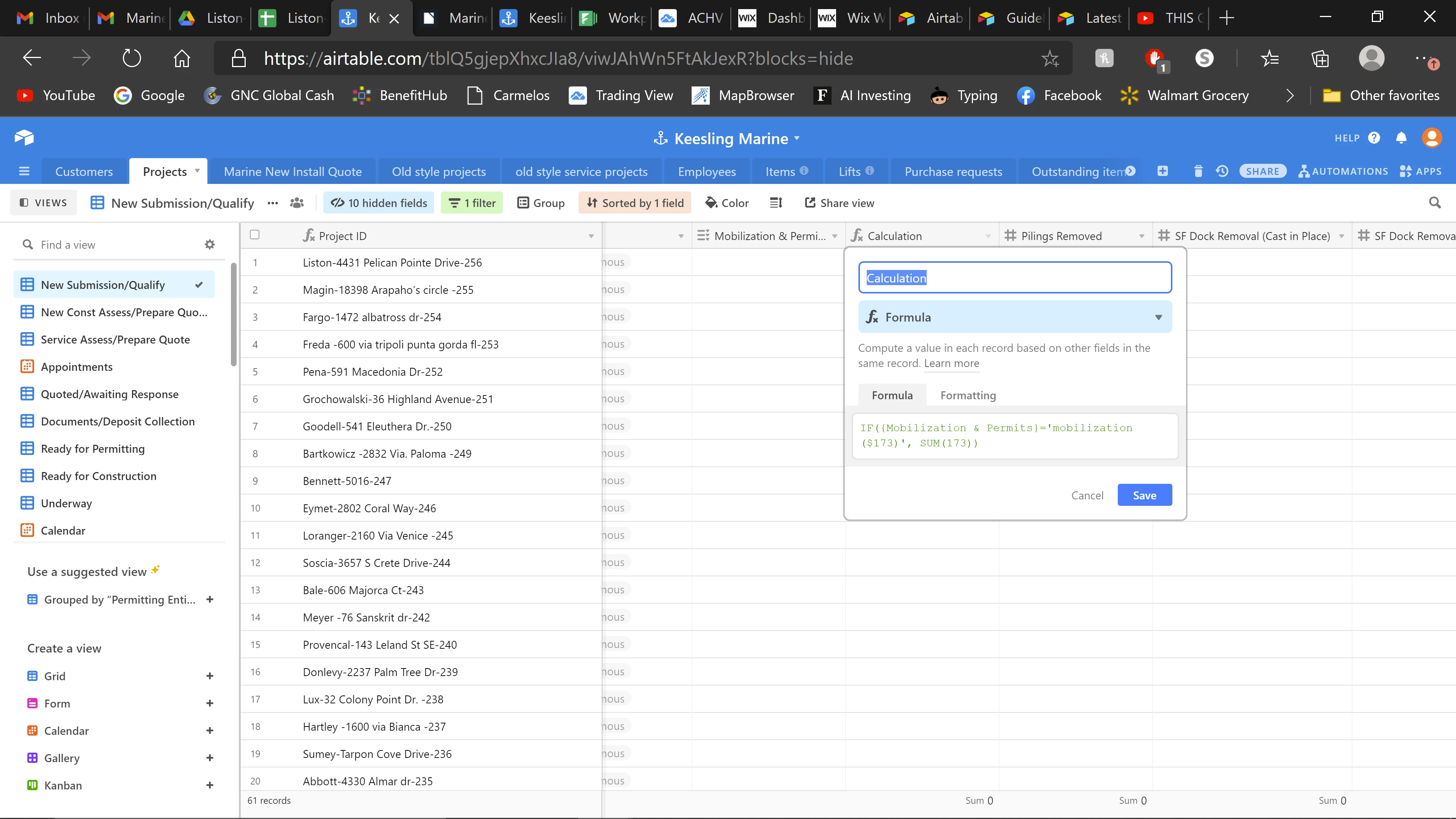The height and width of the screenshot is (819, 1456).
Task: Expand Pilings Removed column menu
Action: point(1142,236)
